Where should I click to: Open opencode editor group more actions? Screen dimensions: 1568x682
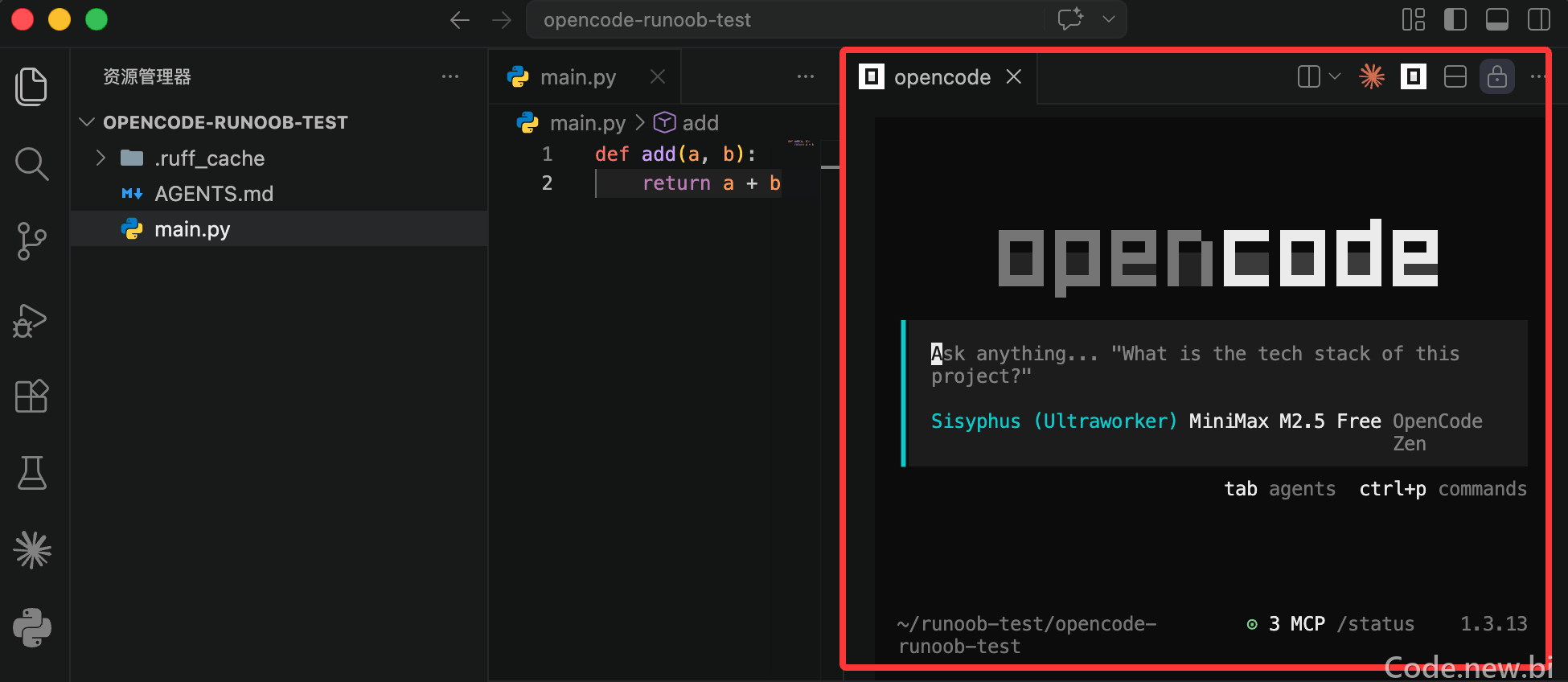click(x=1537, y=76)
